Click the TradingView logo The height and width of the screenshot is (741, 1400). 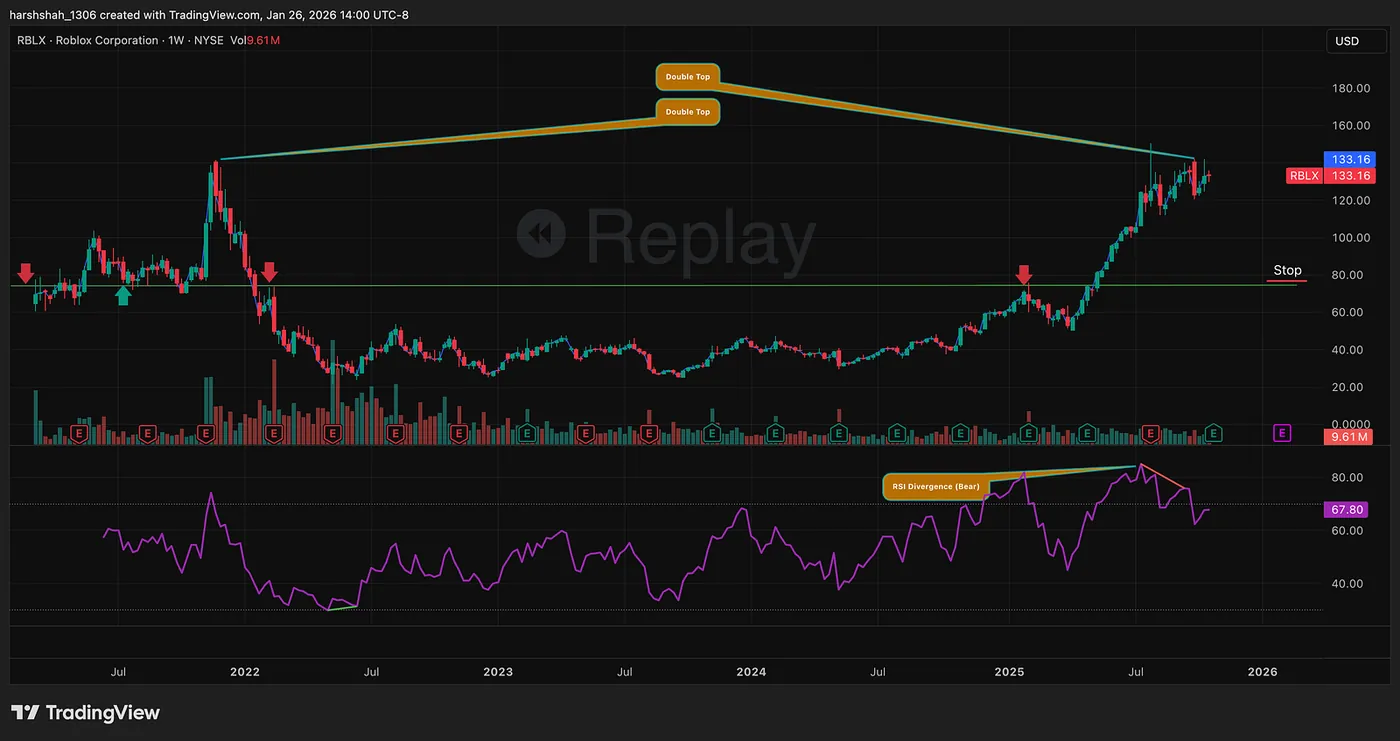coord(86,713)
